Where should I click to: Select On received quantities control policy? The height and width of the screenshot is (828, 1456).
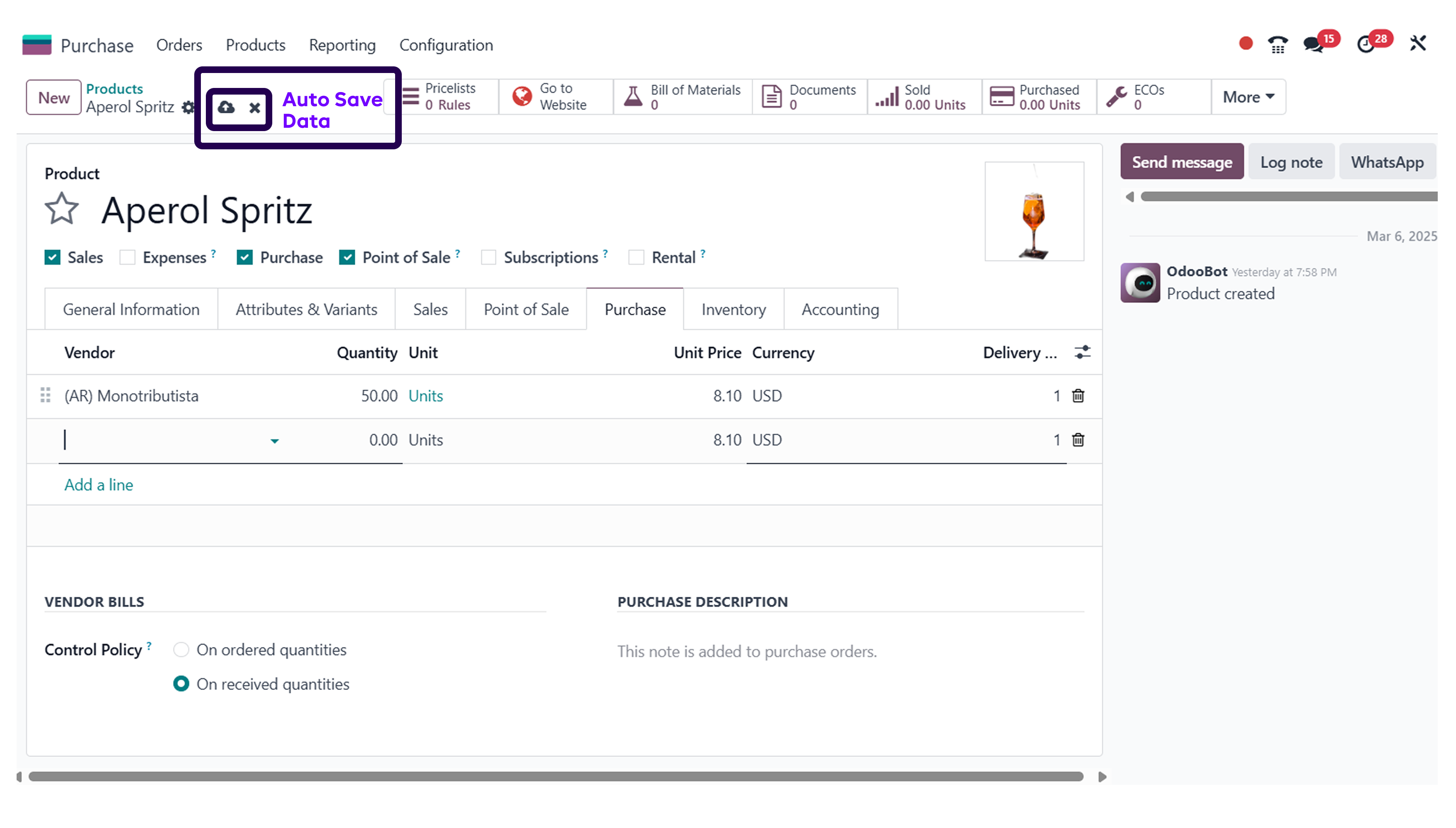click(x=181, y=684)
